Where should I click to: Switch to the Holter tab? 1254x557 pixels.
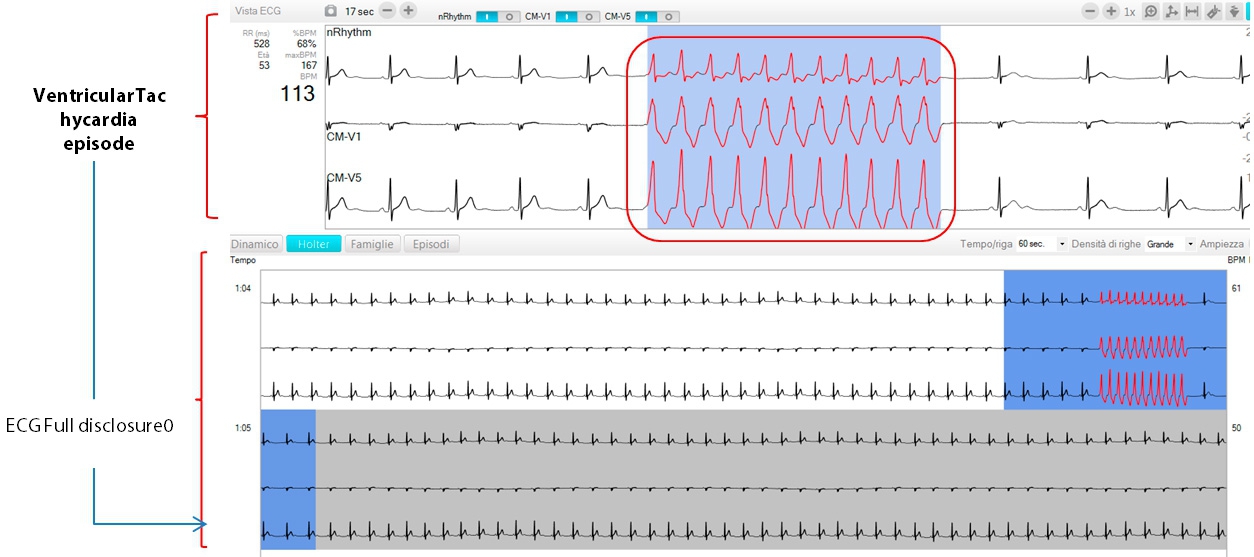pos(313,244)
